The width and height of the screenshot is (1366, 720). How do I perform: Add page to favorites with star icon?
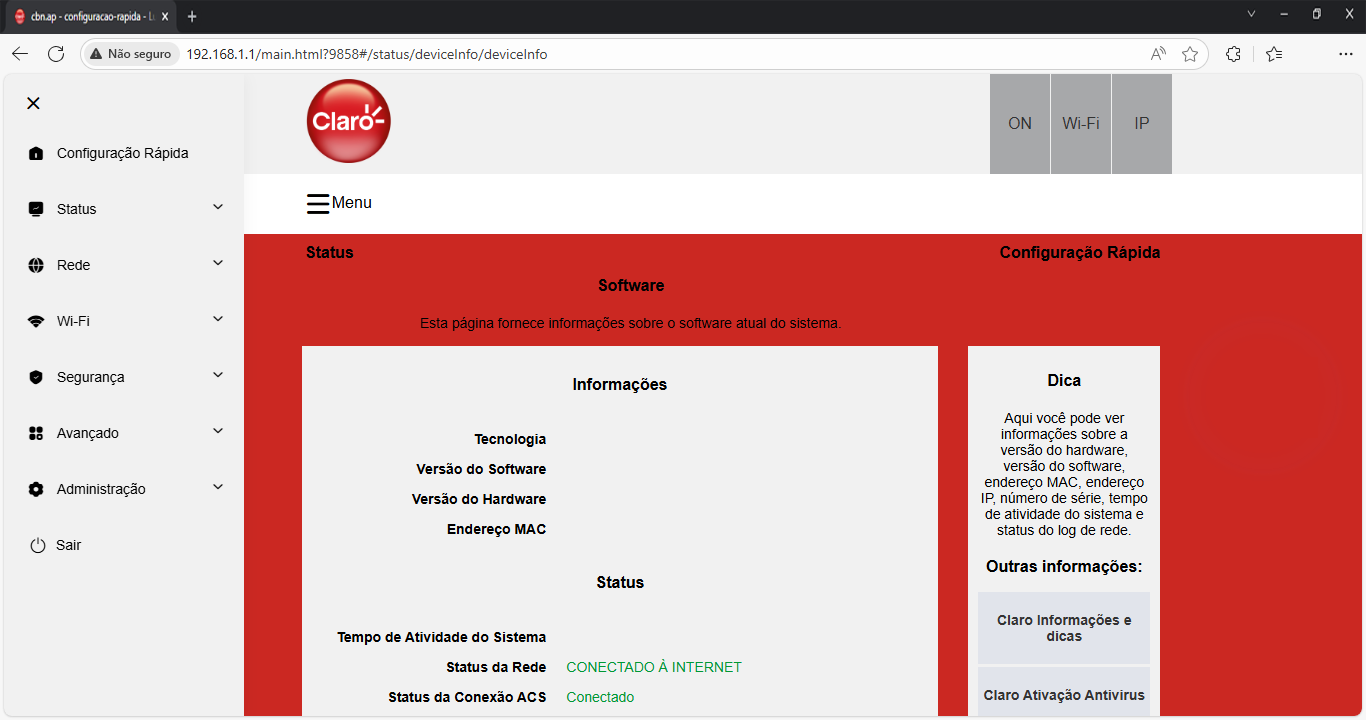coord(1190,54)
